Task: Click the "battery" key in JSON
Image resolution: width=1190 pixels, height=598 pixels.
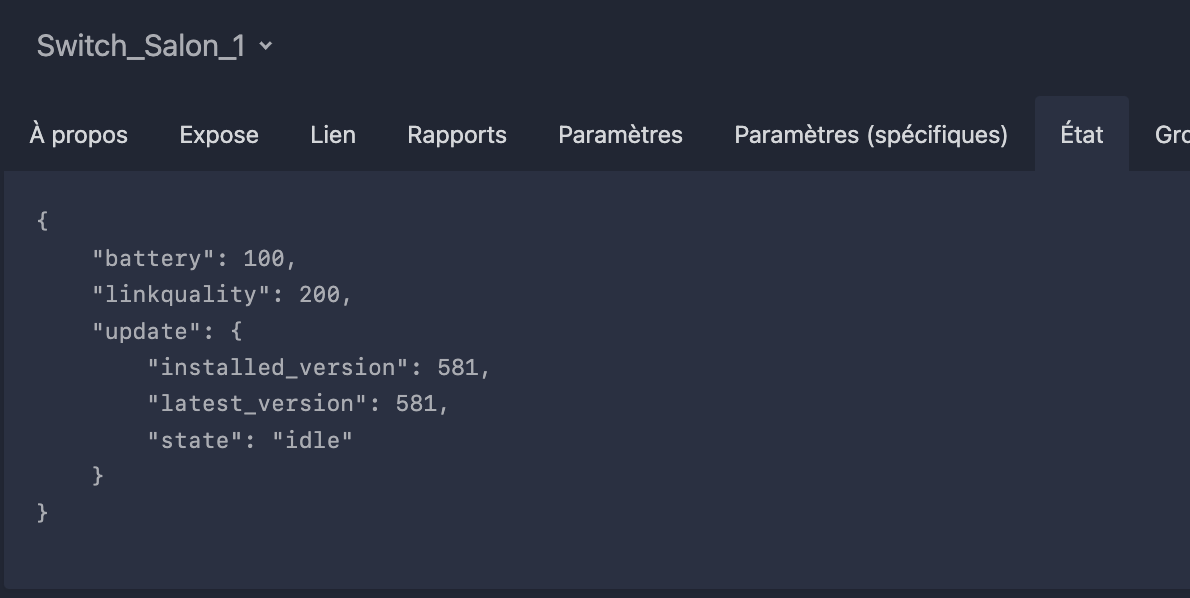Action: coord(154,258)
